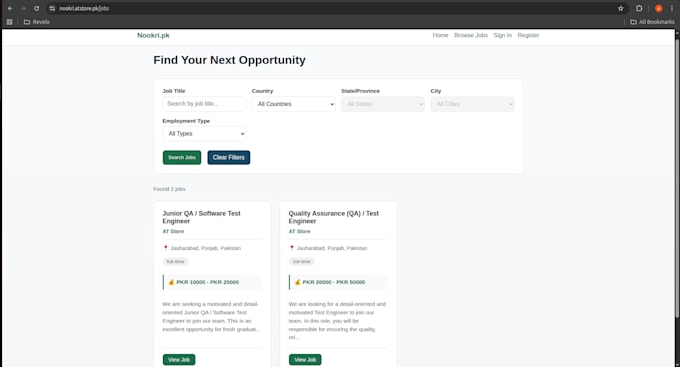Click View Job for Junior QA position

pyautogui.click(x=179, y=360)
